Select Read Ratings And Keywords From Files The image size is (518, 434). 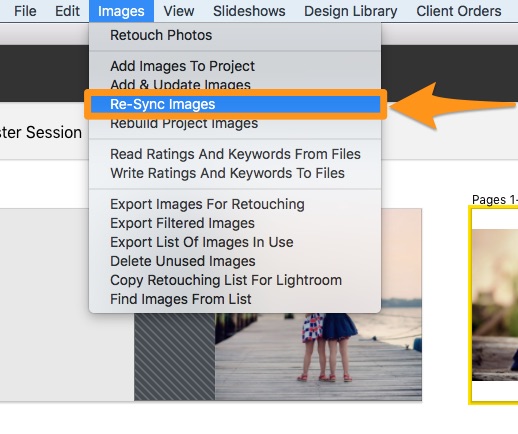(235, 154)
